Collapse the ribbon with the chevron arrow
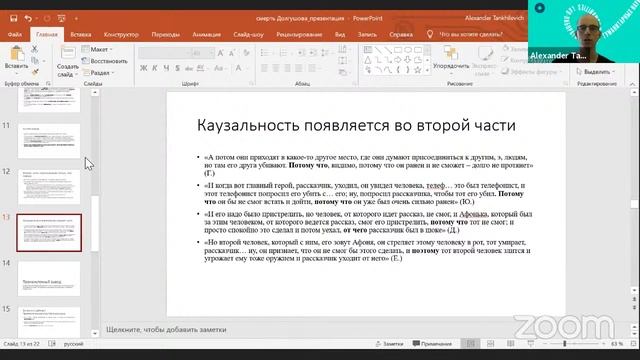 point(633,84)
